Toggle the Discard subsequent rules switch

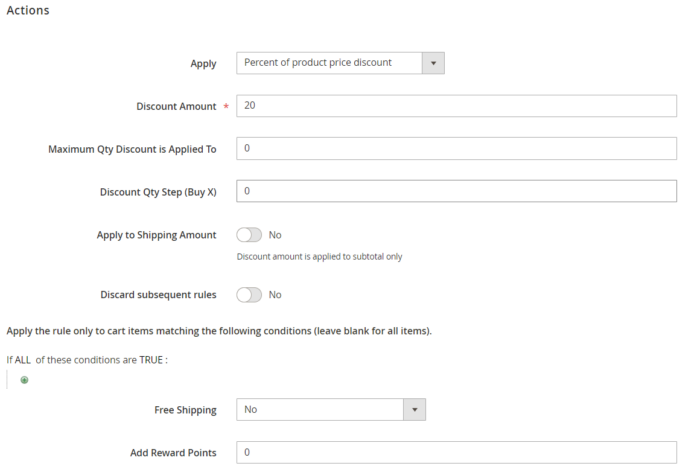coord(249,295)
